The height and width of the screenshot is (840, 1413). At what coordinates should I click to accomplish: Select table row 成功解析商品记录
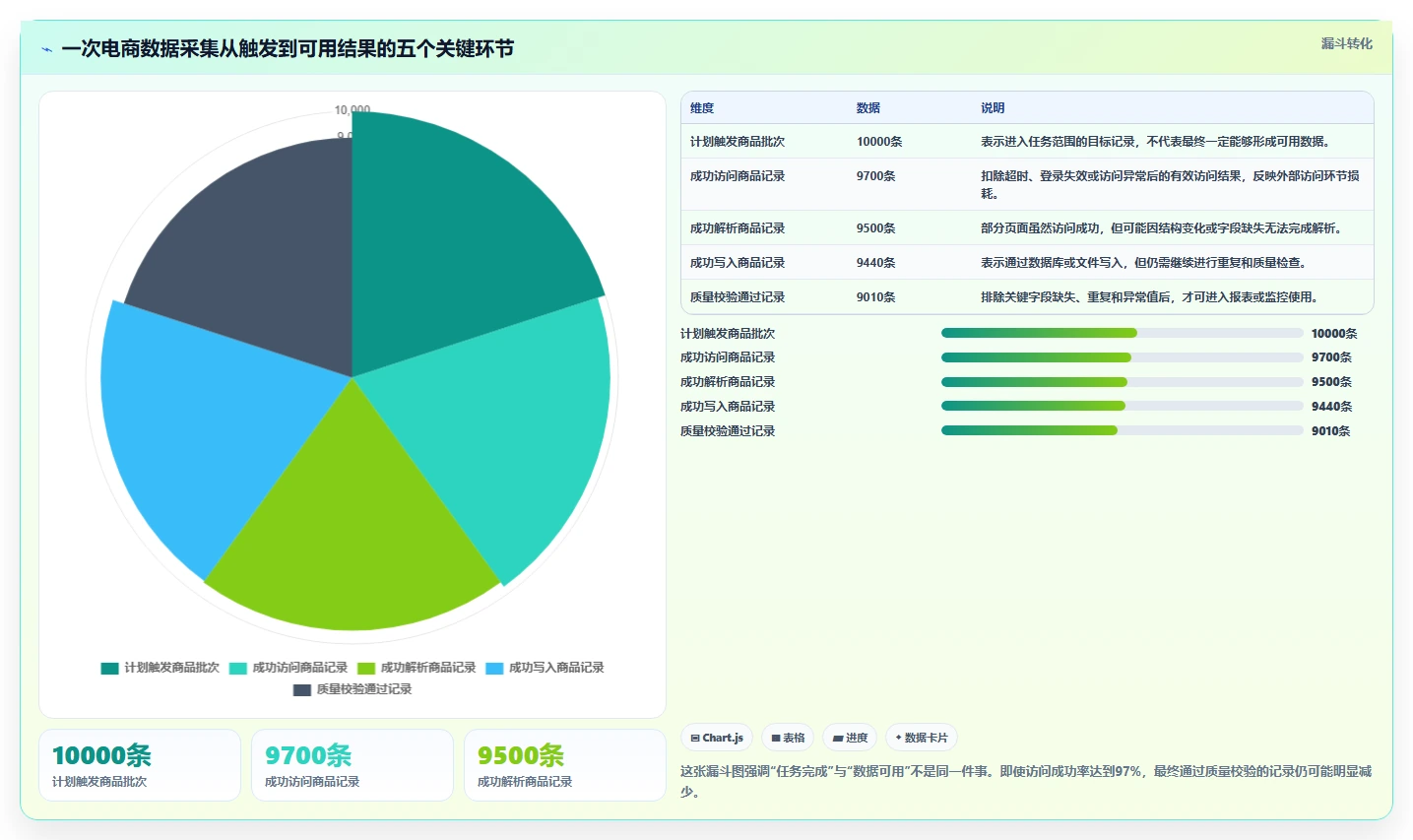[1027, 228]
